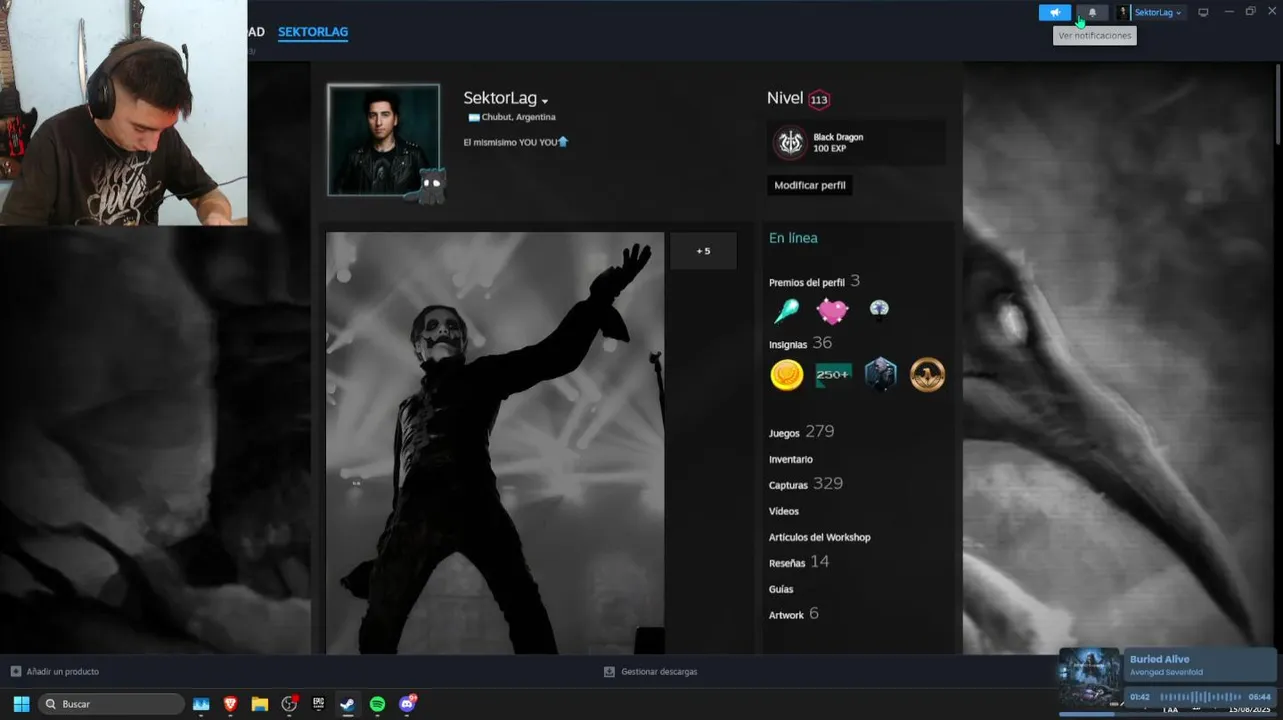Open Gestionar descargas
1283x720 pixels.
651,671
